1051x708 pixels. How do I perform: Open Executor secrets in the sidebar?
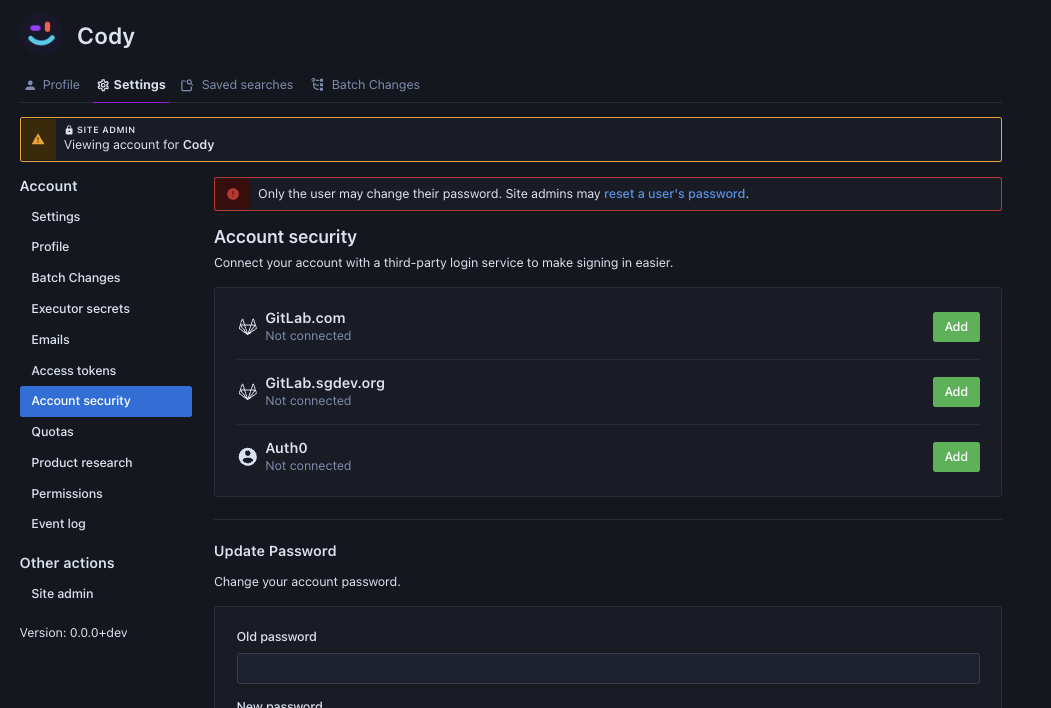(106, 308)
